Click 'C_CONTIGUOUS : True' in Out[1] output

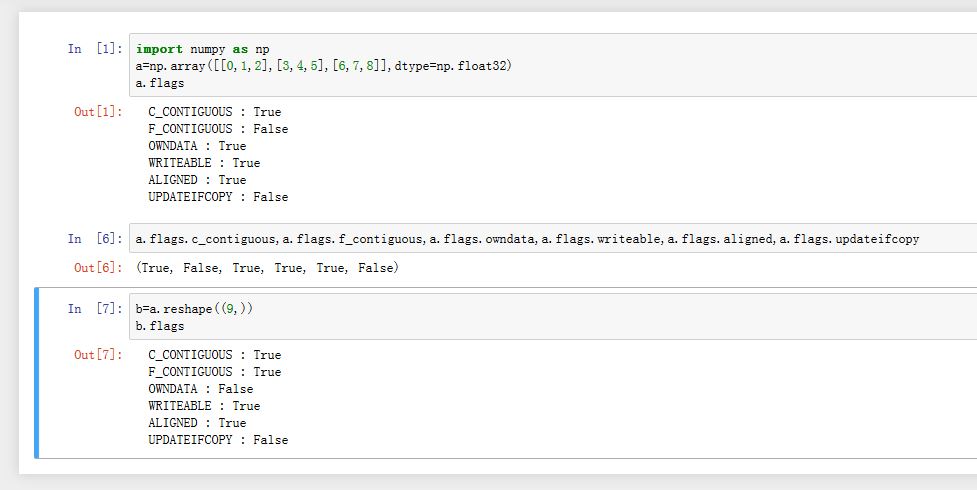pos(214,112)
